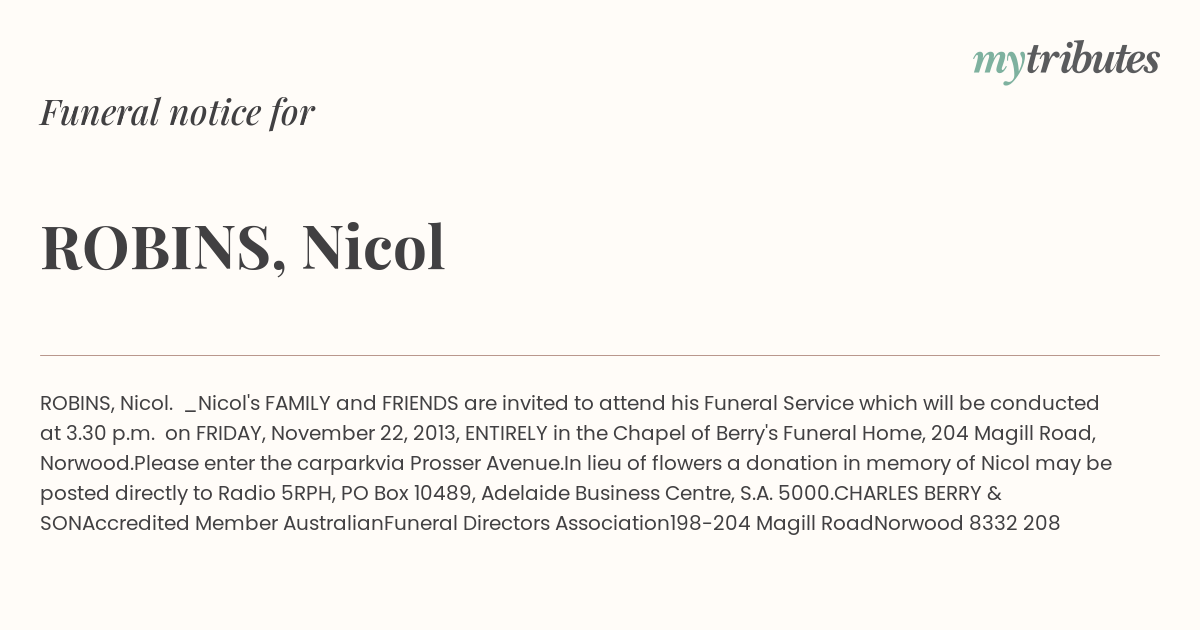Click the "ROBINS, Nicol" name title
1200x630 pixels.
(243, 247)
